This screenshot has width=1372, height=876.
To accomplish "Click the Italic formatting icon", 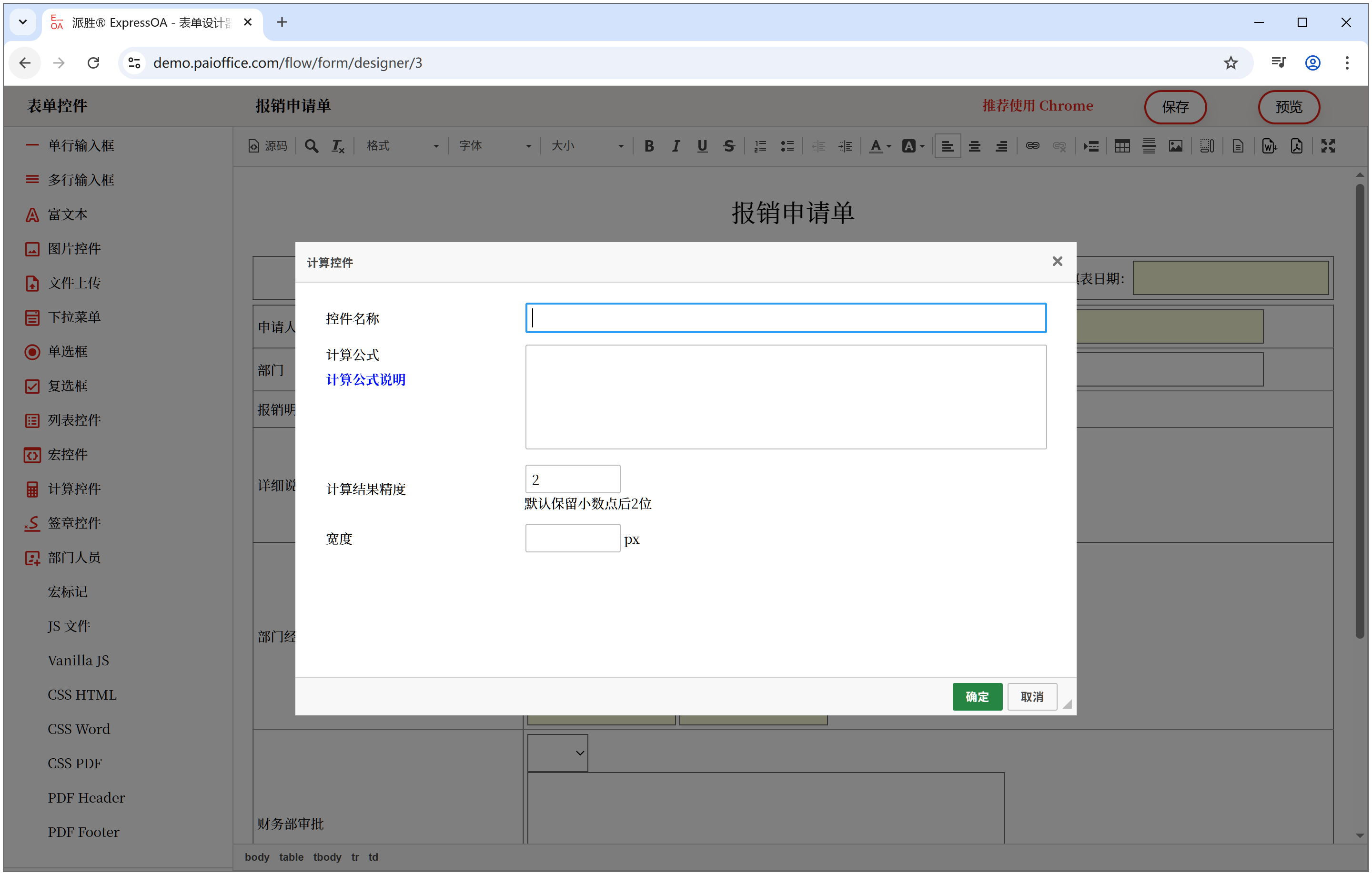I will pyautogui.click(x=675, y=146).
